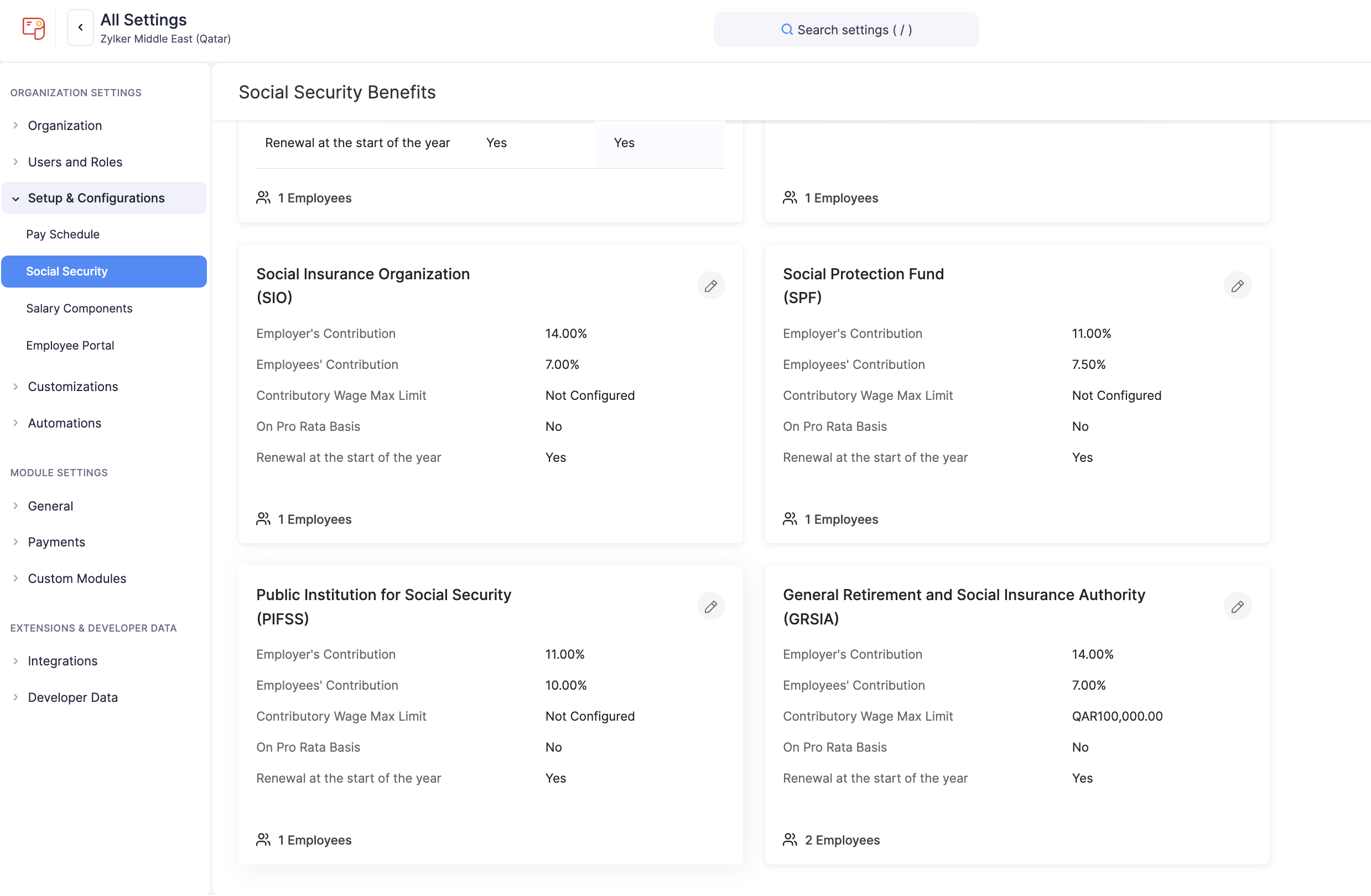
Task: Edit the Social Protection Fund (SPF) card
Action: [1237, 285]
